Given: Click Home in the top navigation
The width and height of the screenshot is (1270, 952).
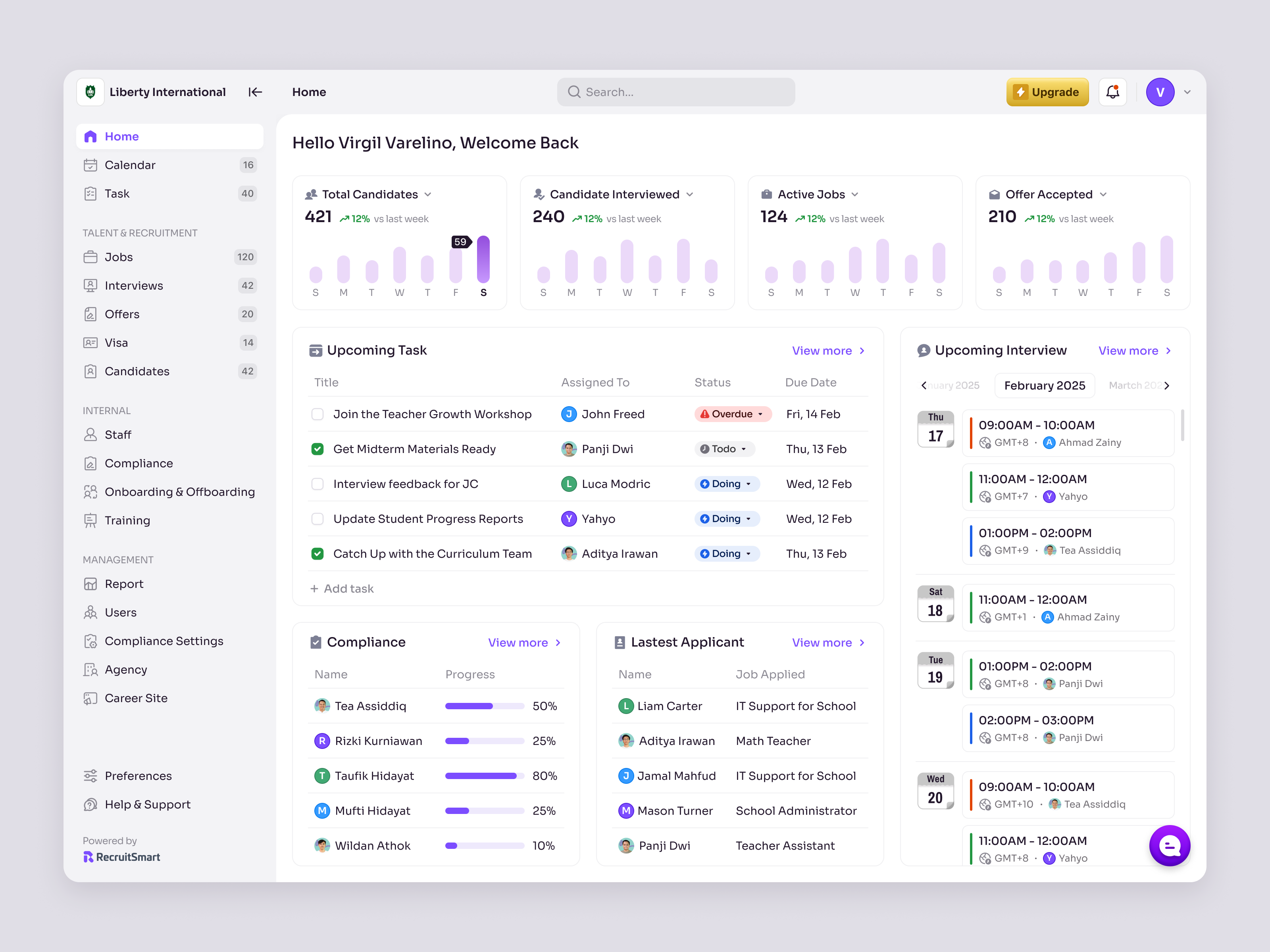Looking at the screenshot, I should 309,92.
